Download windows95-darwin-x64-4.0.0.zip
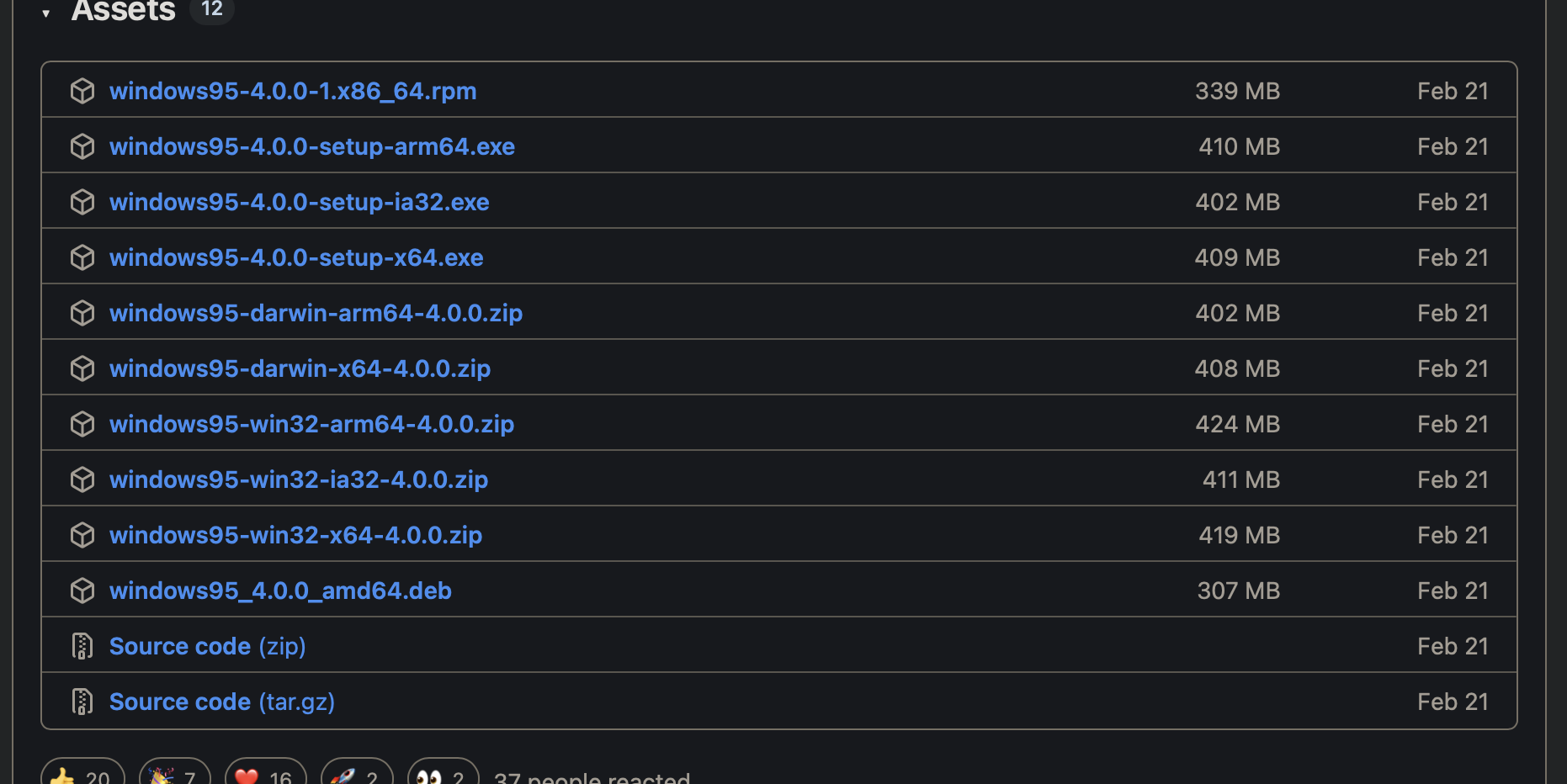 tap(300, 368)
